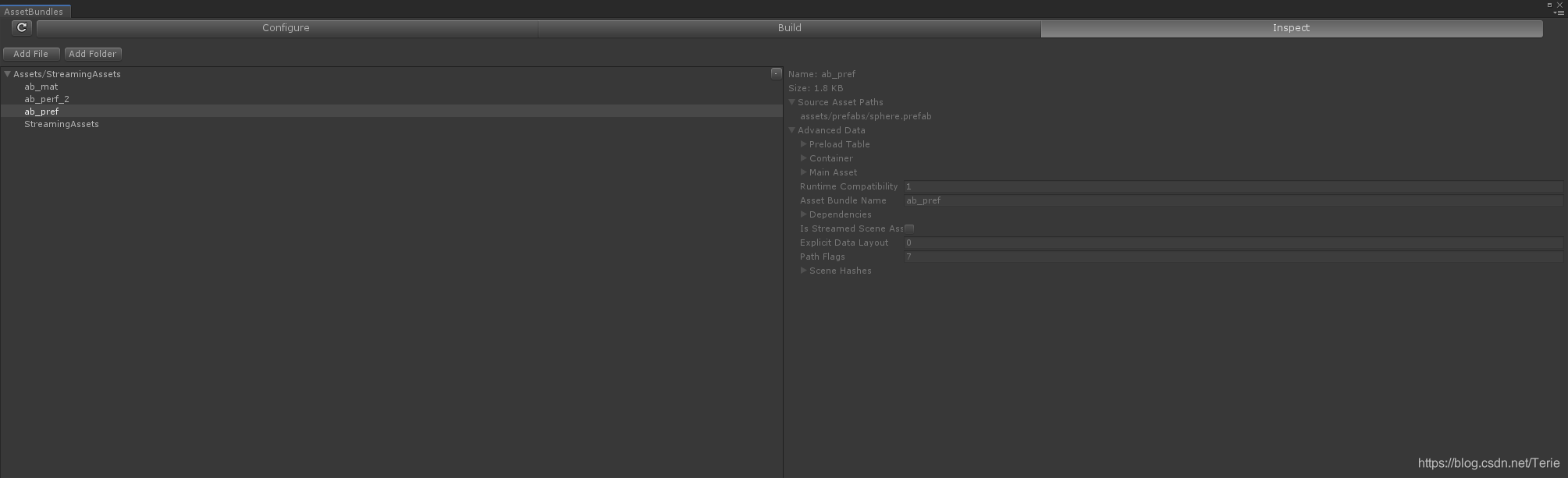Click the assets/prefabs/sphere.prefab path text
Image resolution: width=1568 pixels, height=478 pixels.
click(x=866, y=116)
